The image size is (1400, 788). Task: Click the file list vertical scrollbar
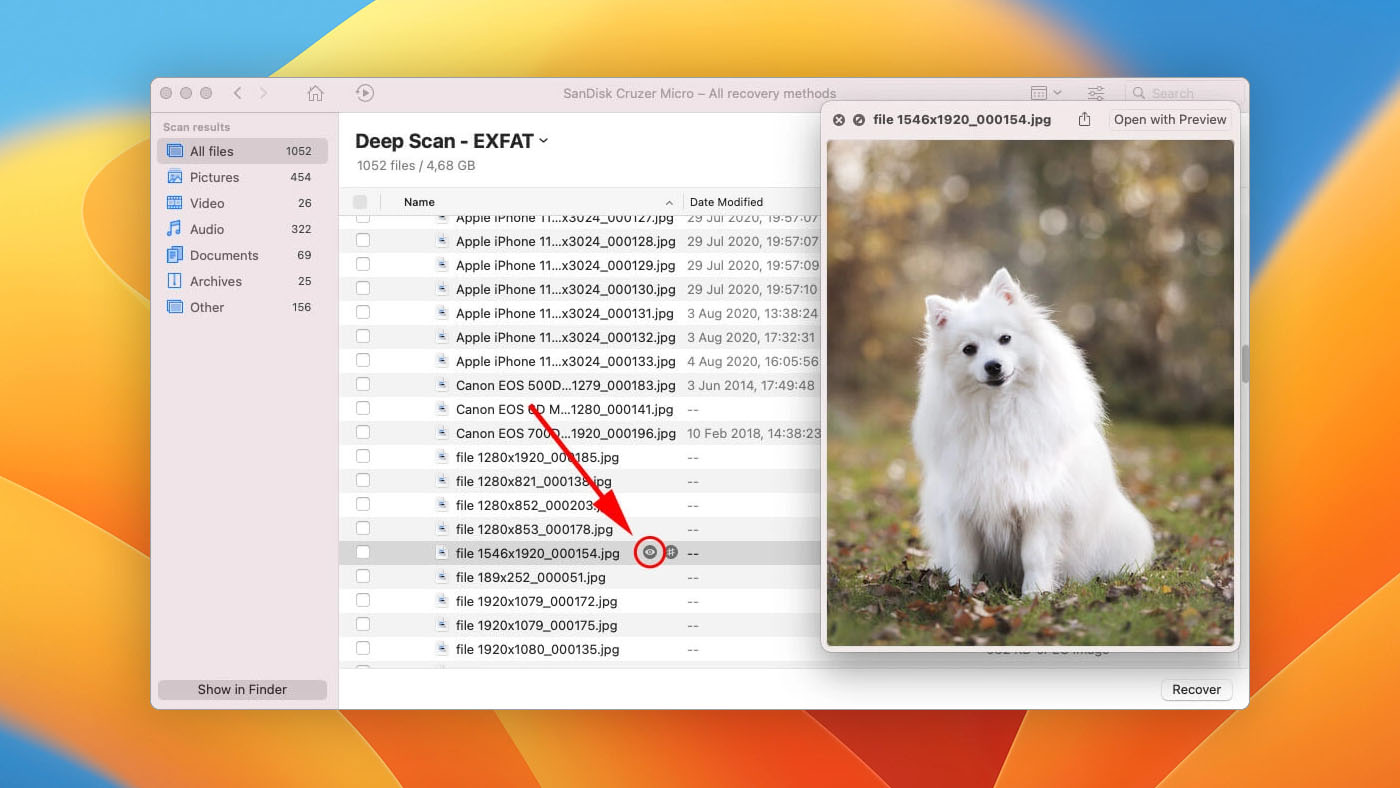tap(1245, 365)
